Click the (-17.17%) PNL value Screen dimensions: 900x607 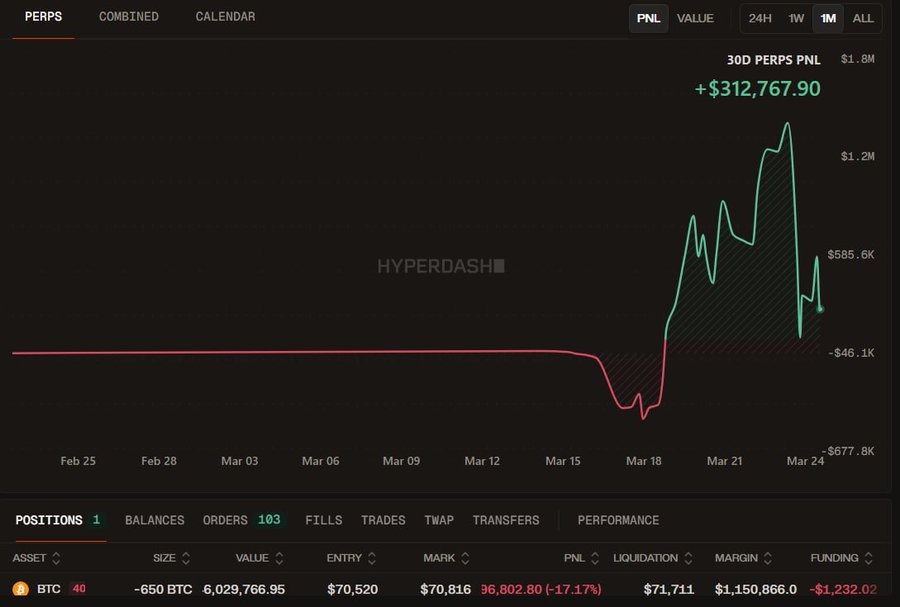(573, 589)
